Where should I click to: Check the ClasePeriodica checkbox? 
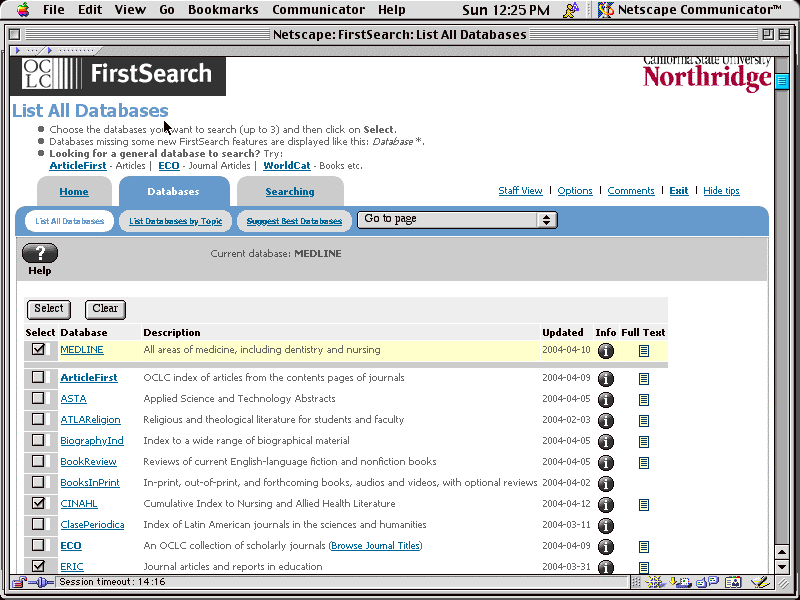[38, 524]
